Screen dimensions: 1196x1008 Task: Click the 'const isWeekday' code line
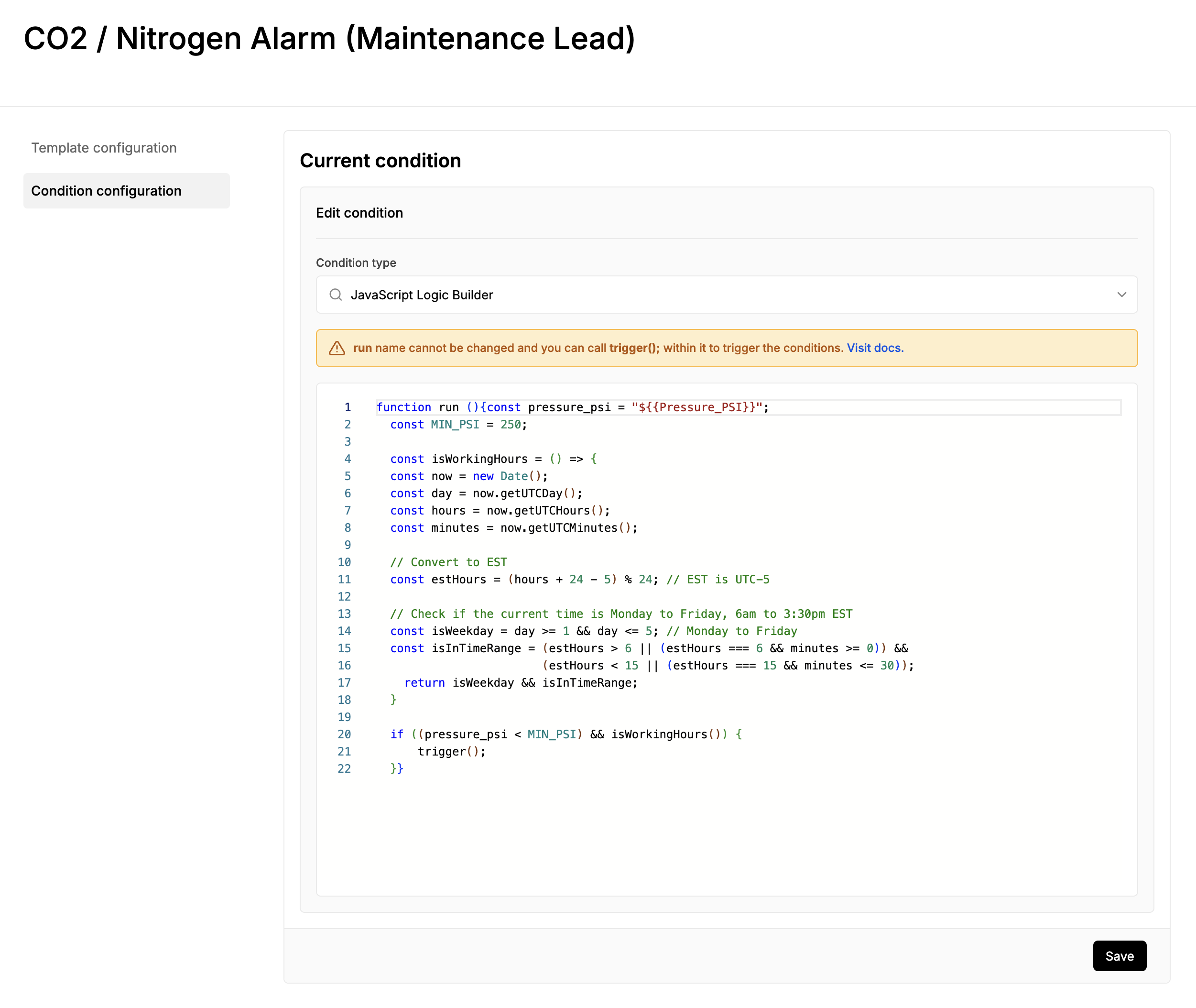593,631
